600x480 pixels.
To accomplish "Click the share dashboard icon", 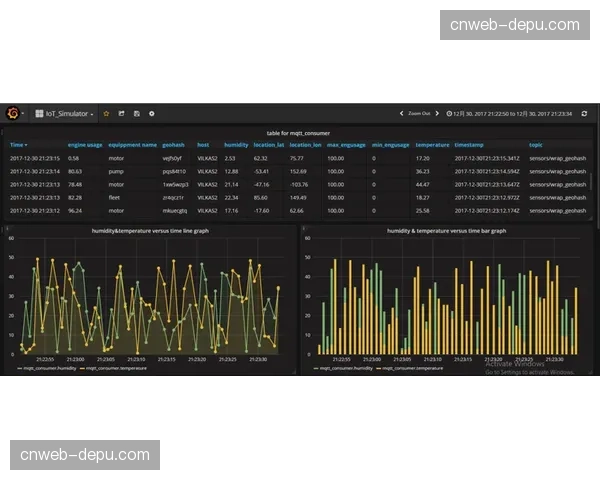I will (121, 114).
